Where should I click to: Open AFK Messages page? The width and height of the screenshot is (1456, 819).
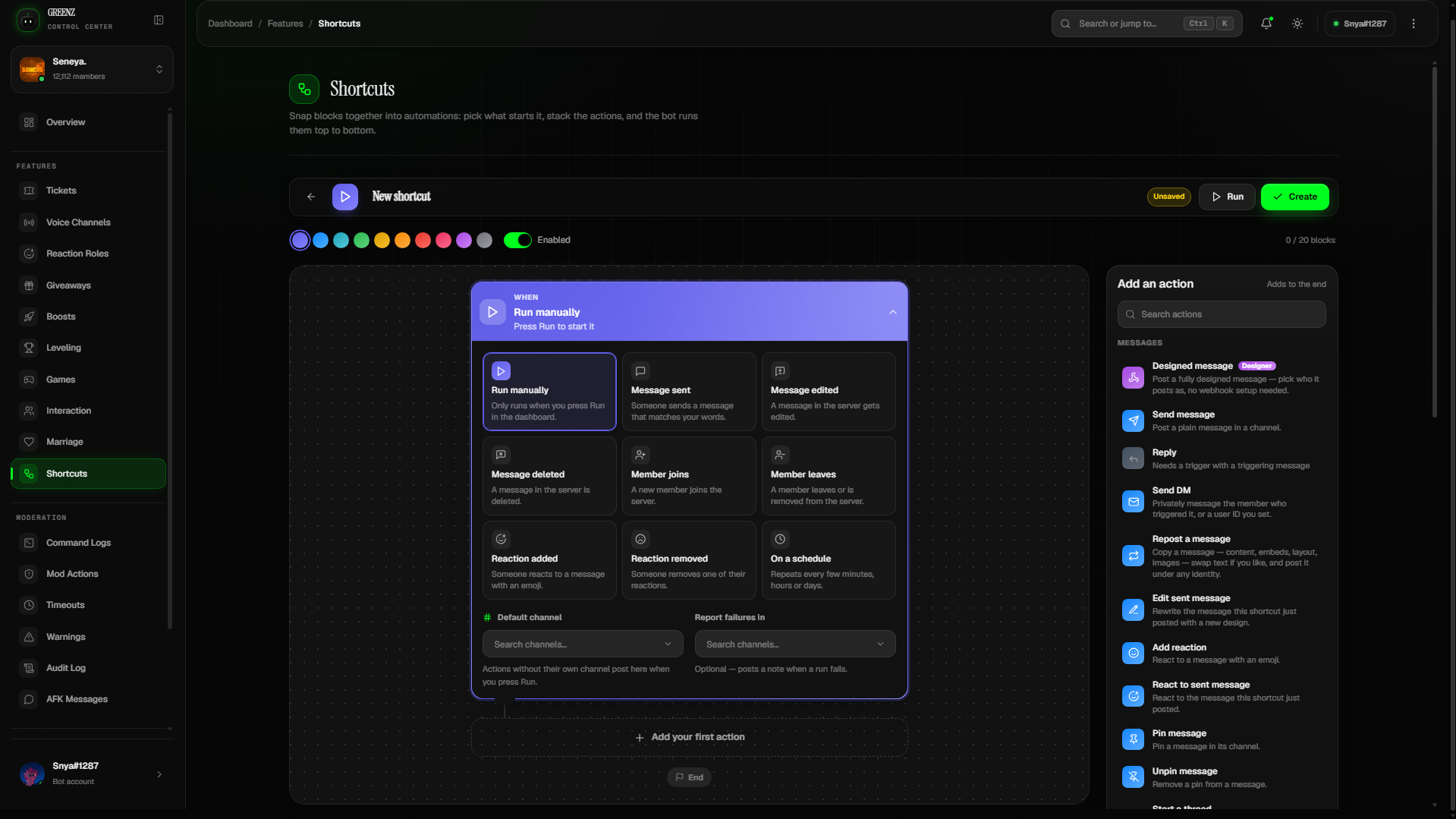88,699
